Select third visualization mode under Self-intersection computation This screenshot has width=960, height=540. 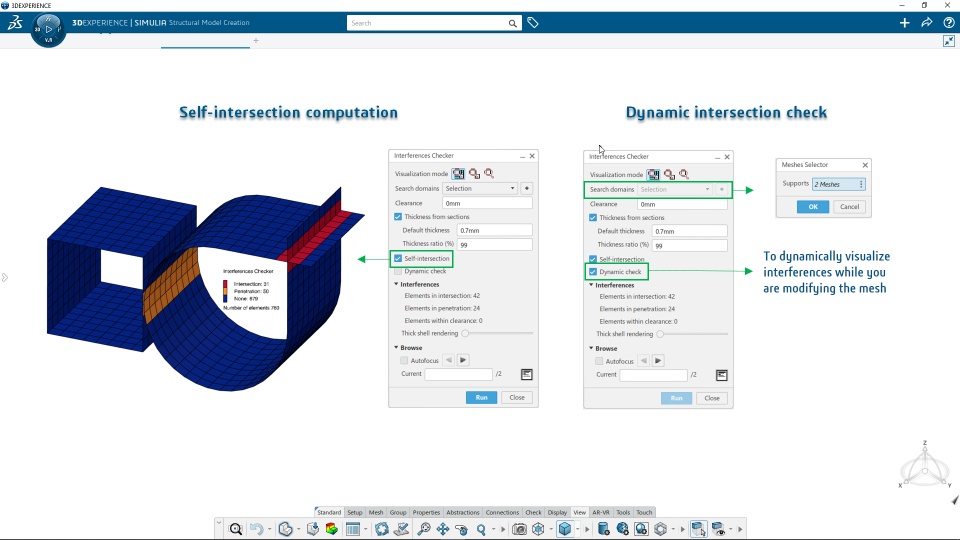tap(489, 174)
